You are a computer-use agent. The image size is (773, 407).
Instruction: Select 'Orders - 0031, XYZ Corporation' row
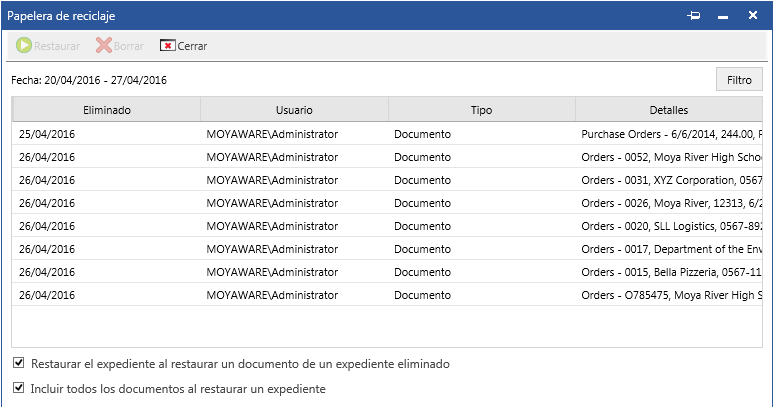click(387, 180)
